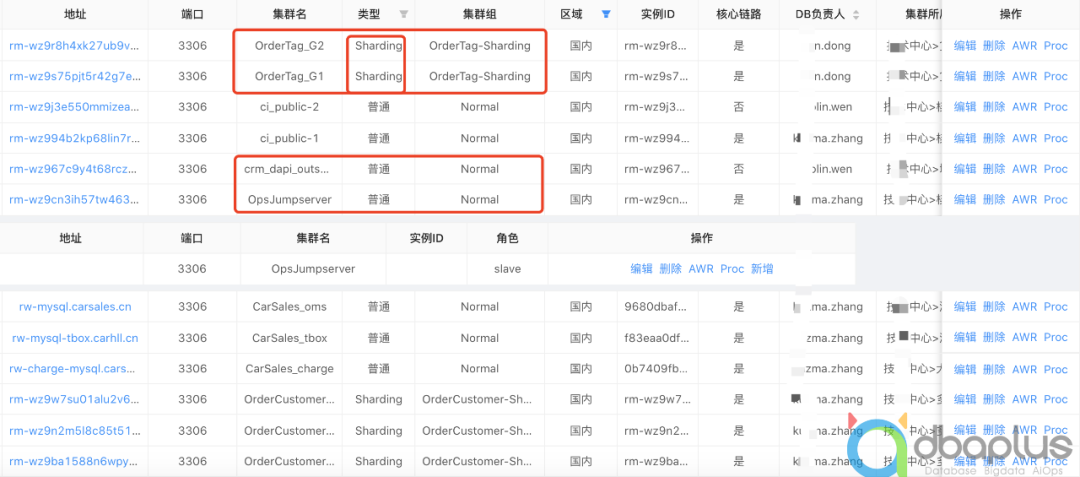Open address link rm-wz994b2kp68lin7r
The height and width of the screenshot is (477, 1080).
[x=74, y=138]
